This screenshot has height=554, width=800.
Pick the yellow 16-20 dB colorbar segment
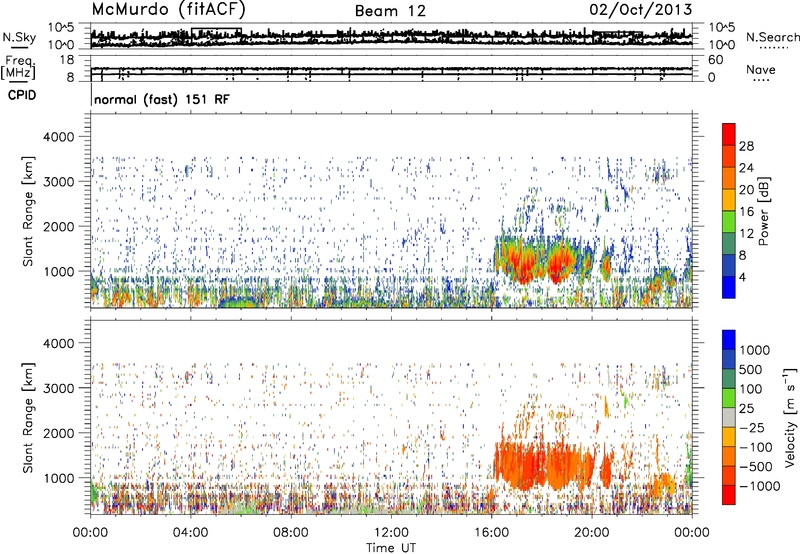coord(729,200)
